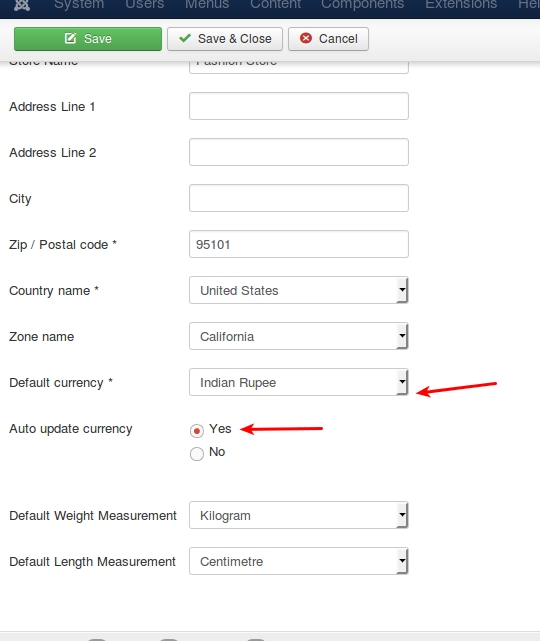Viewport: 540px width, 641px height.
Task: Click the Zip / Postal code field
Action: (299, 244)
